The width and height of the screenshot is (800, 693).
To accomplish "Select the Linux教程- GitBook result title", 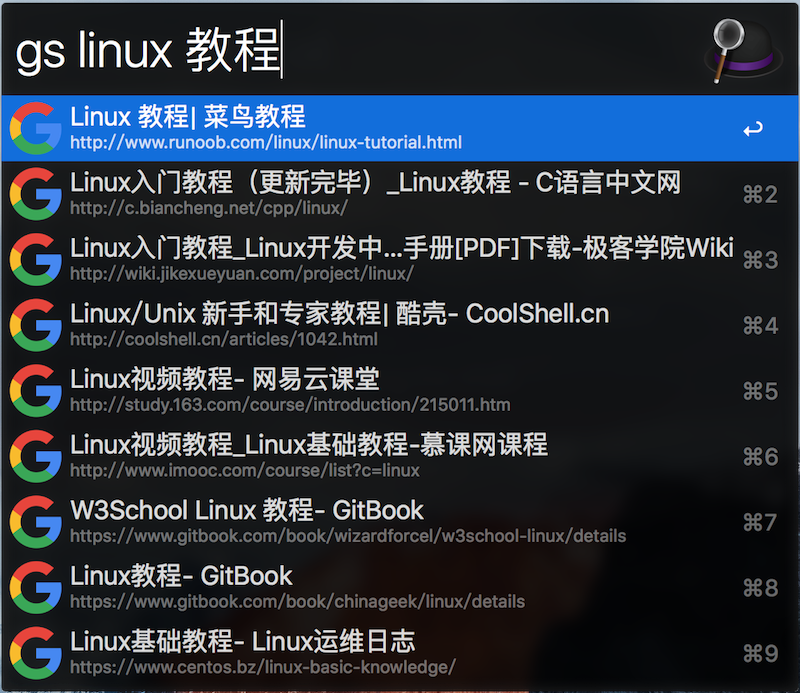I will tap(181, 576).
